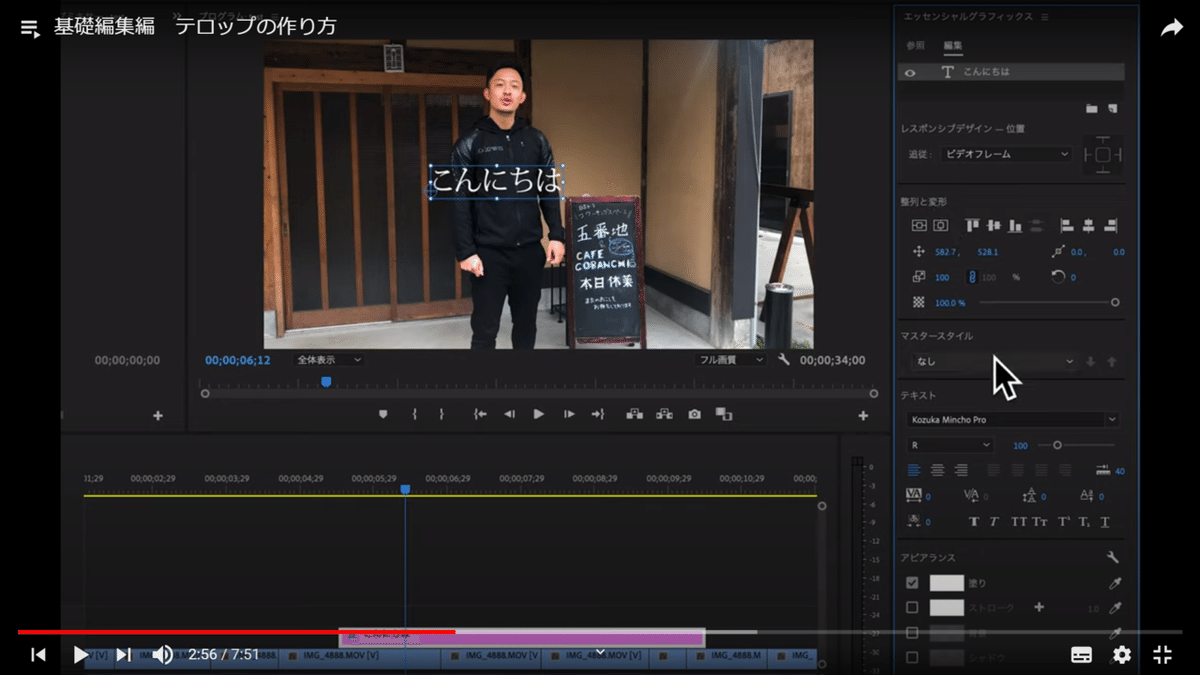Click the font size slider handle

point(1057,445)
